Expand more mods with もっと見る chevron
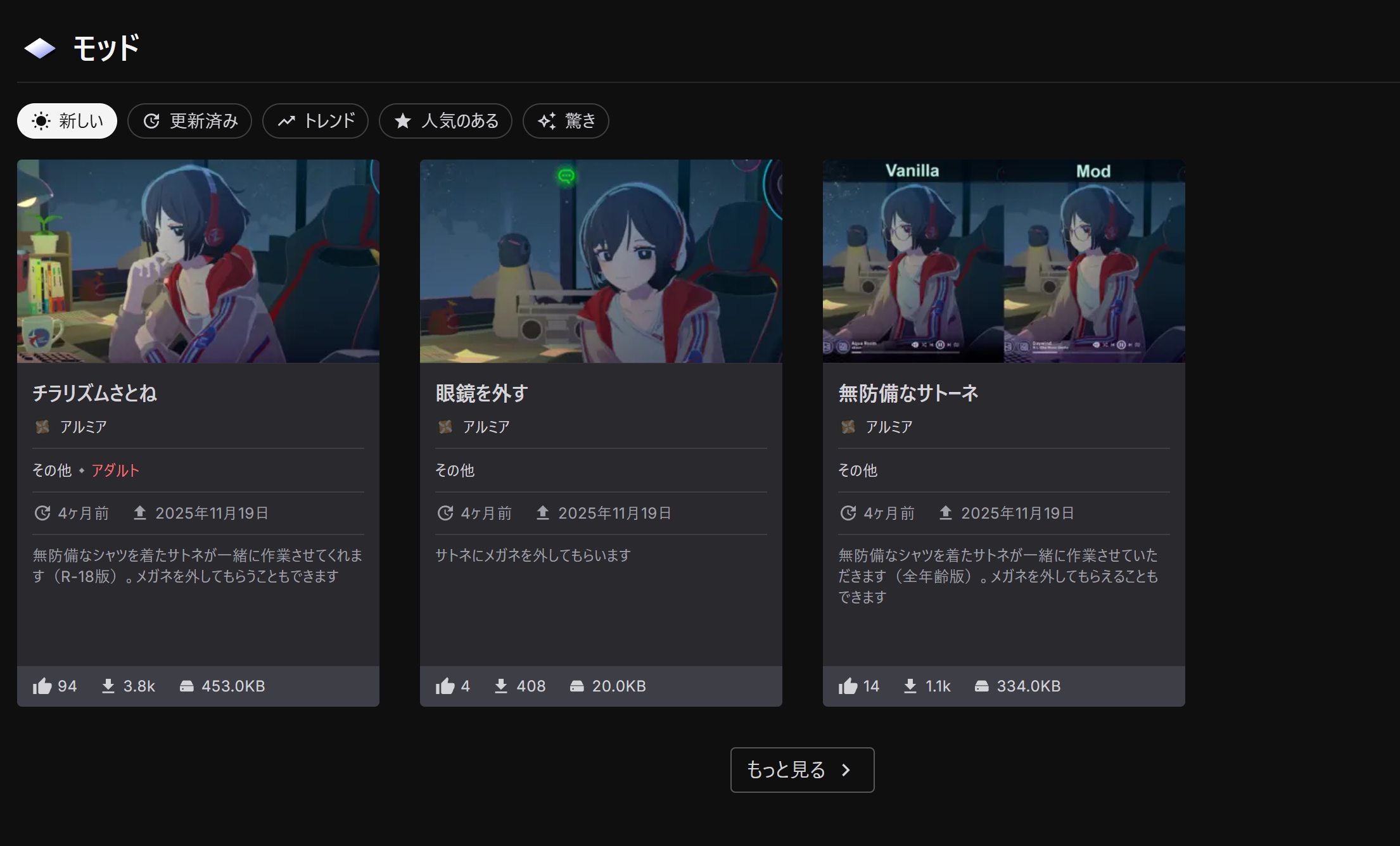 (846, 770)
